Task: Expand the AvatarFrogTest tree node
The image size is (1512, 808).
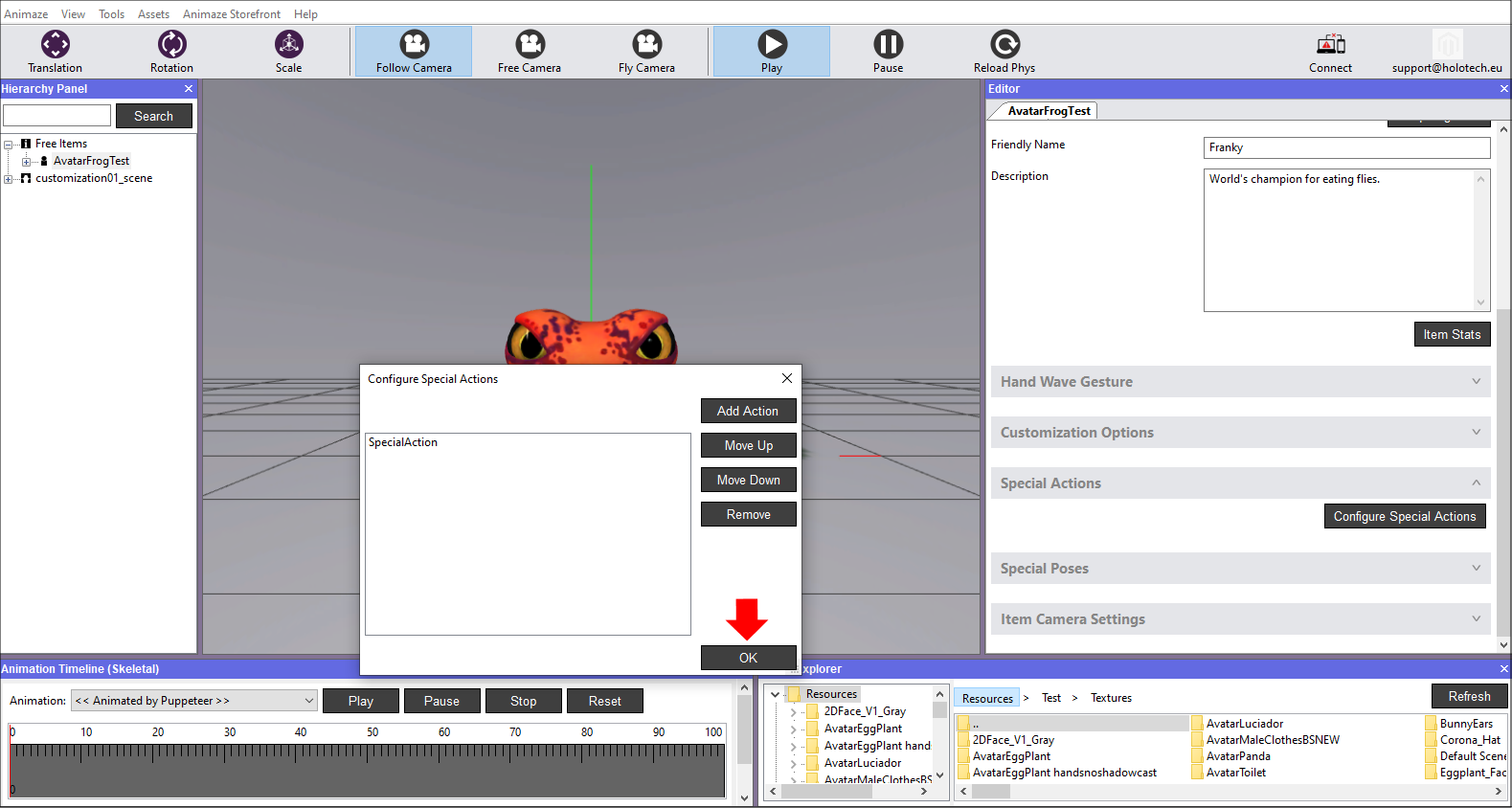Action: tap(26, 162)
